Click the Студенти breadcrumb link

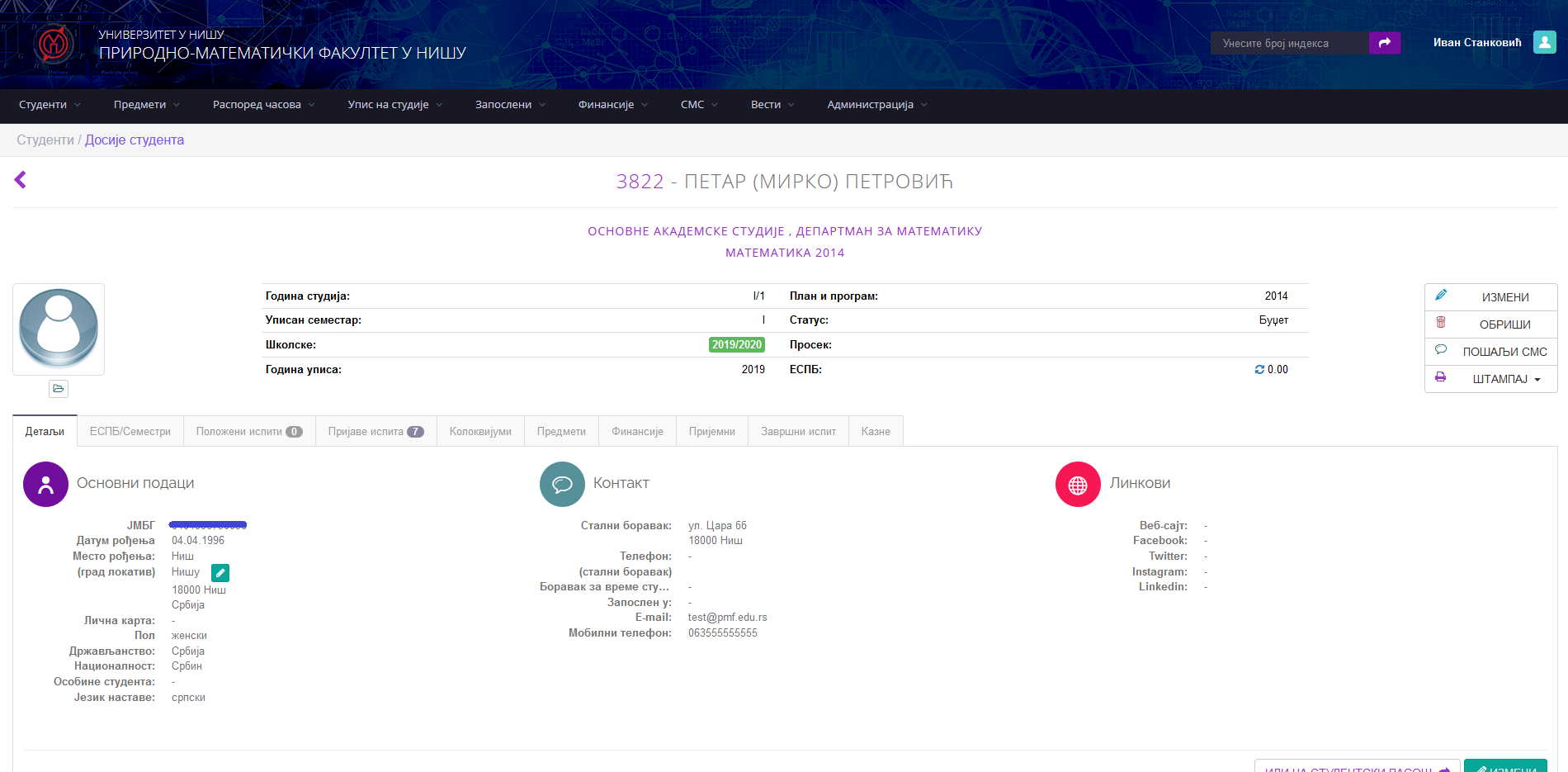point(45,140)
